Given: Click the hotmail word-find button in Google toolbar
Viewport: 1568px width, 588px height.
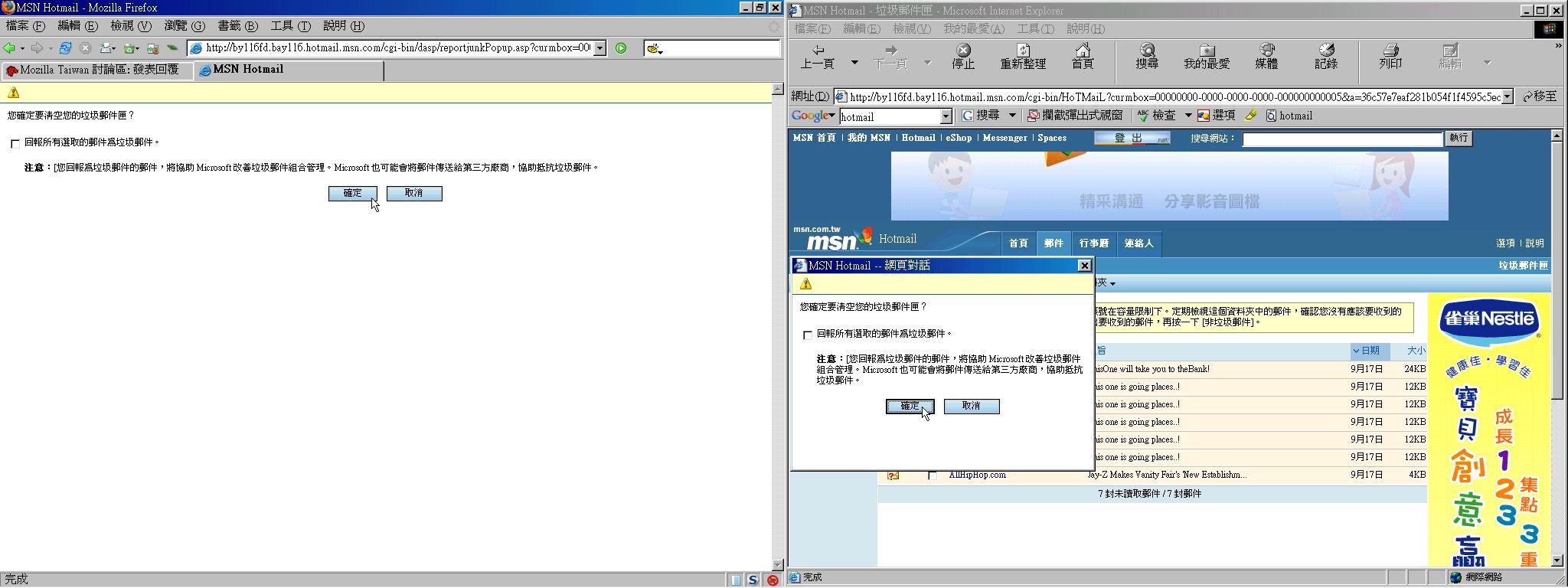Looking at the screenshot, I should [x=1289, y=116].
